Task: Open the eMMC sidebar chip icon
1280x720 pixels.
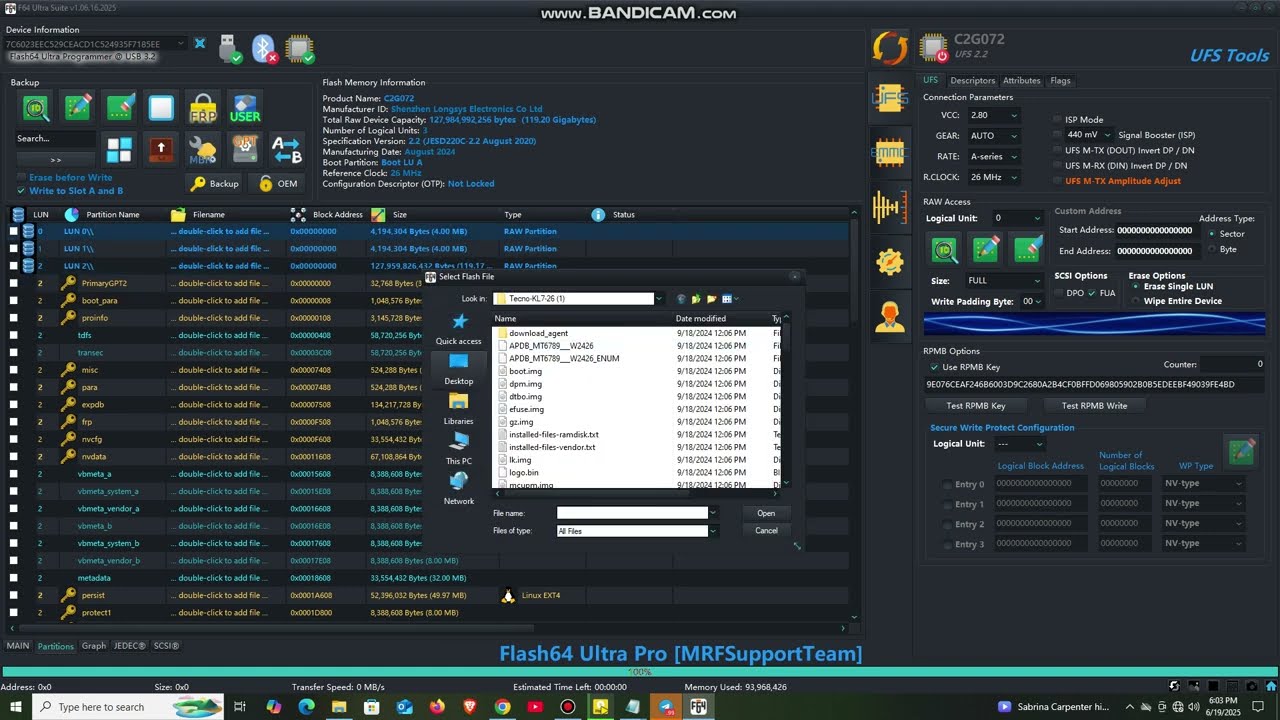Action: (889, 152)
